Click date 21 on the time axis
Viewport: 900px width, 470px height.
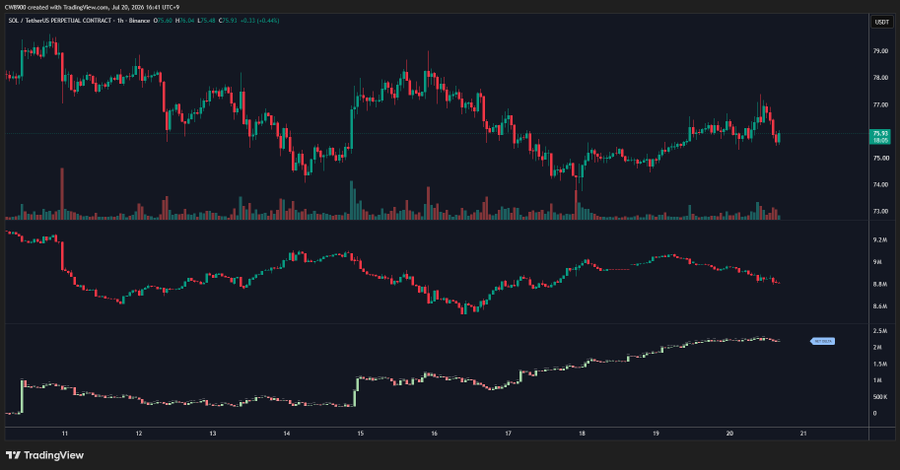(804, 434)
